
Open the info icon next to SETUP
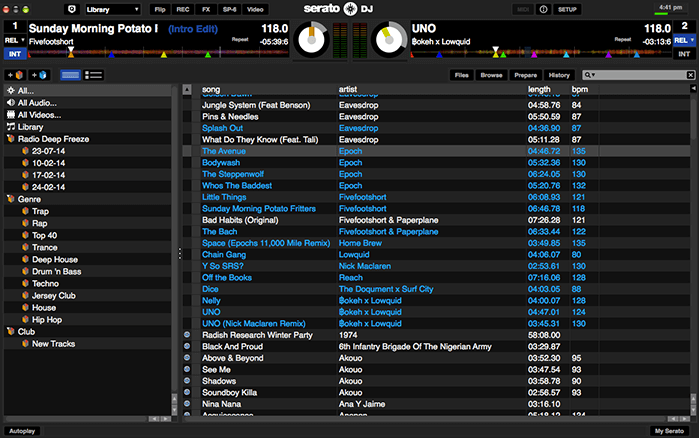click(x=543, y=9)
